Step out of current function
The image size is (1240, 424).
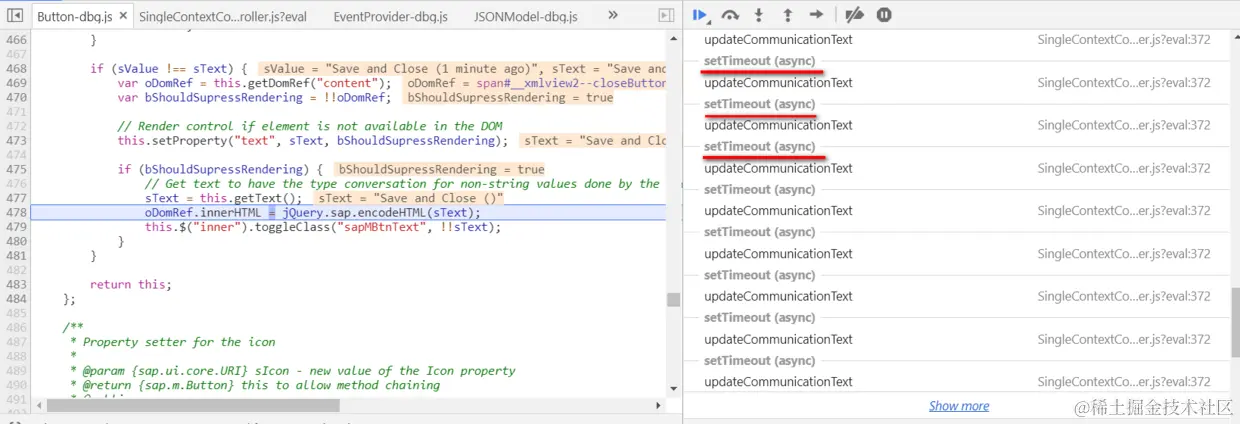(x=788, y=15)
